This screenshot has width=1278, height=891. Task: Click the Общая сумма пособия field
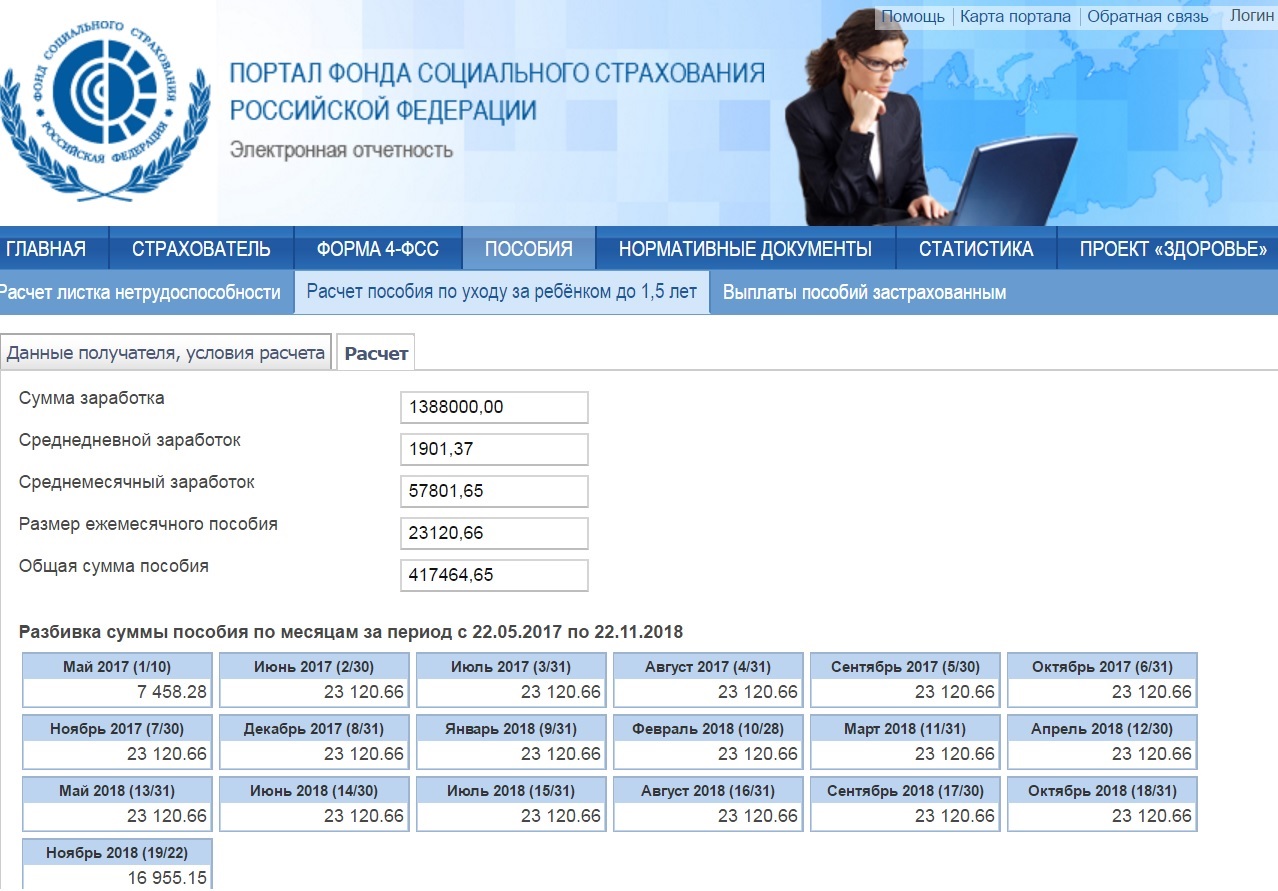493,576
